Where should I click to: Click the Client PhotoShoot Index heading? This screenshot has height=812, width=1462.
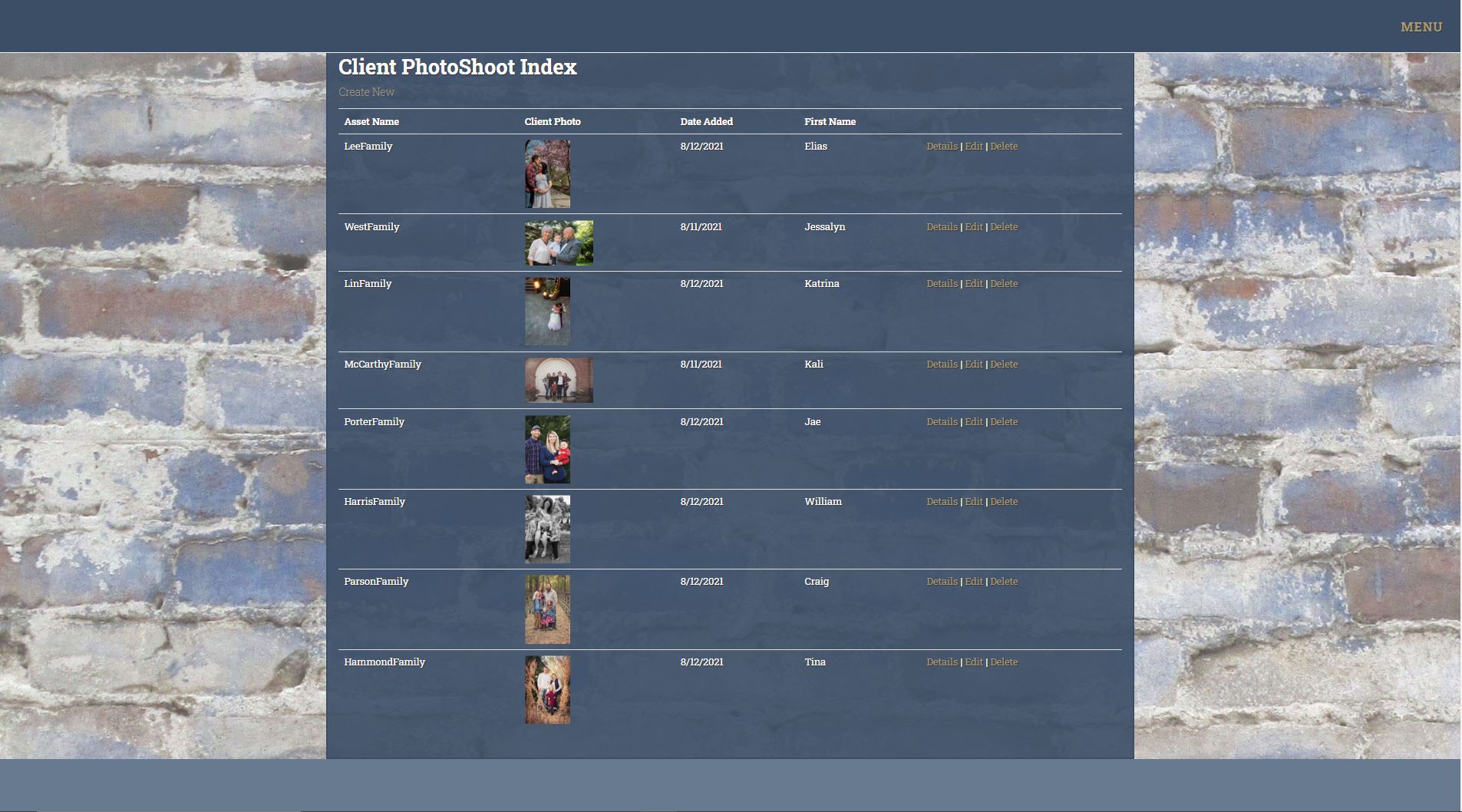[457, 68]
